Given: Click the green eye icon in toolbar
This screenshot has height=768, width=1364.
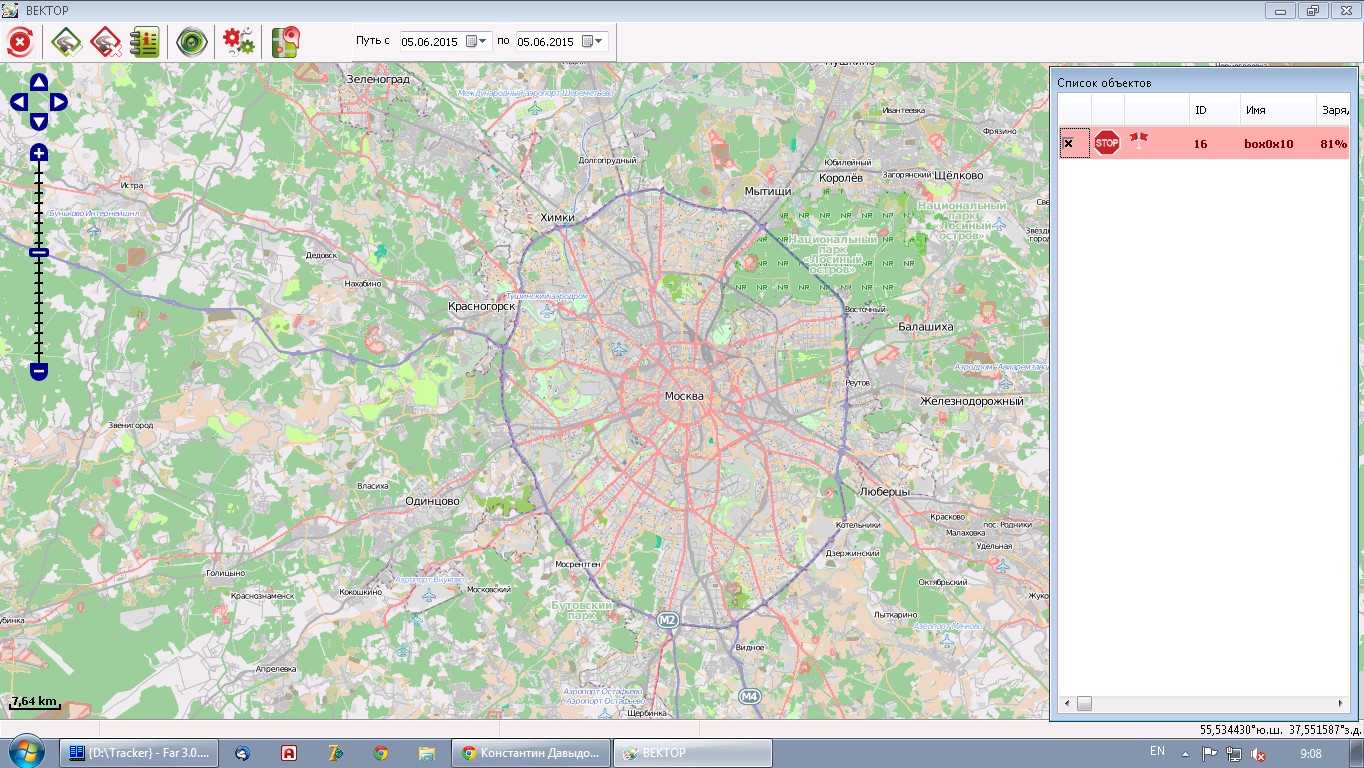Looking at the screenshot, I should pyautogui.click(x=191, y=42).
